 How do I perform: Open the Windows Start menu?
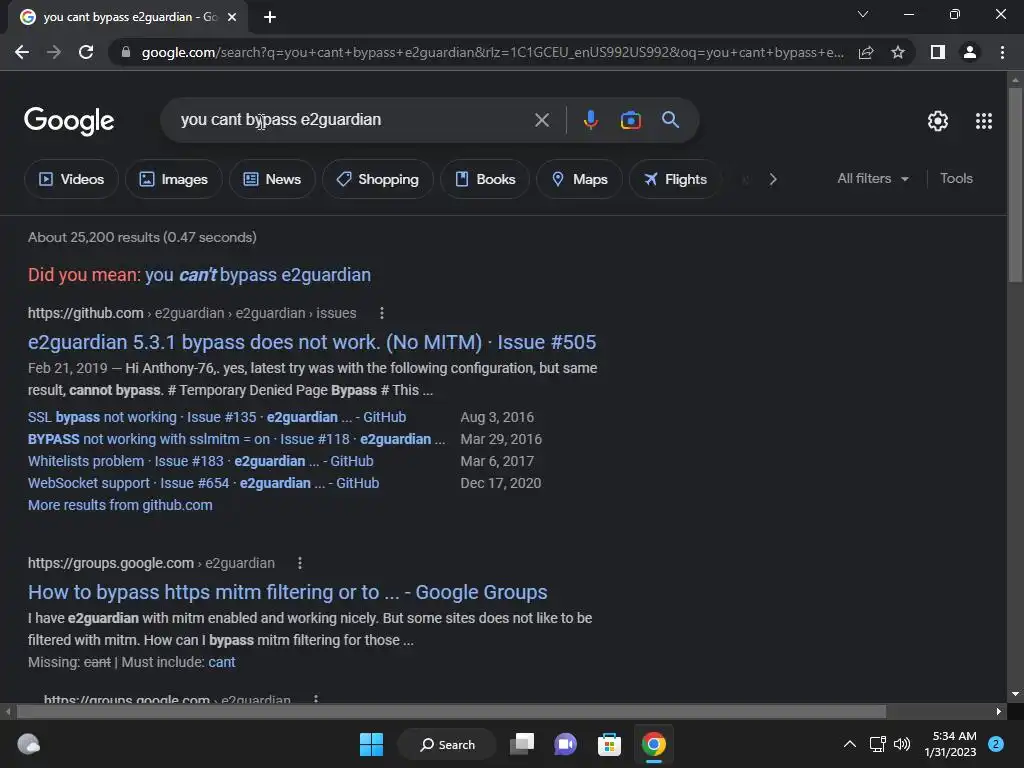coord(372,744)
